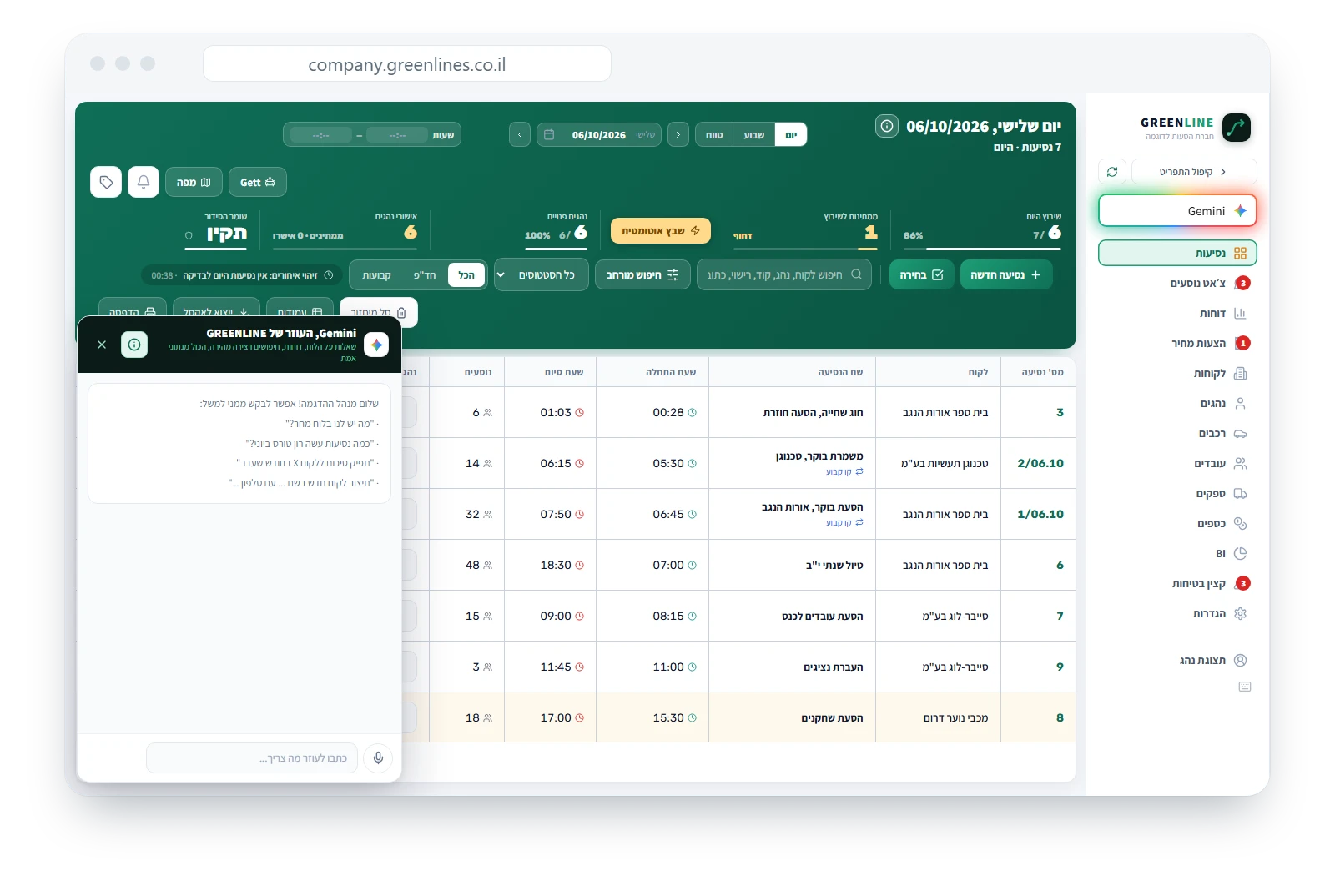
Task: Click the refresh icon in the sidebar
Action: point(1112,172)
